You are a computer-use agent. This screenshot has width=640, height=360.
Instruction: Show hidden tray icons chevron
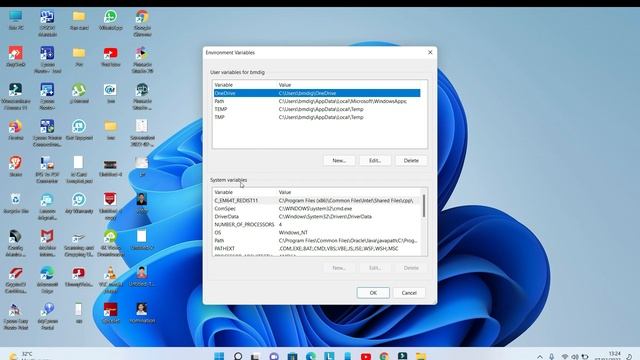coord(540,357)
